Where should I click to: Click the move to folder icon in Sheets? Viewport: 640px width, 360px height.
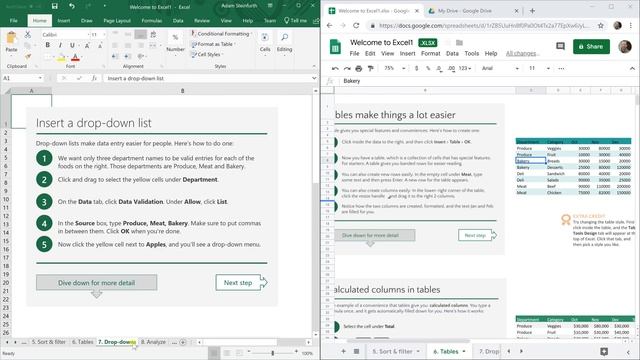pyautogui.click(x=459, y=42)
